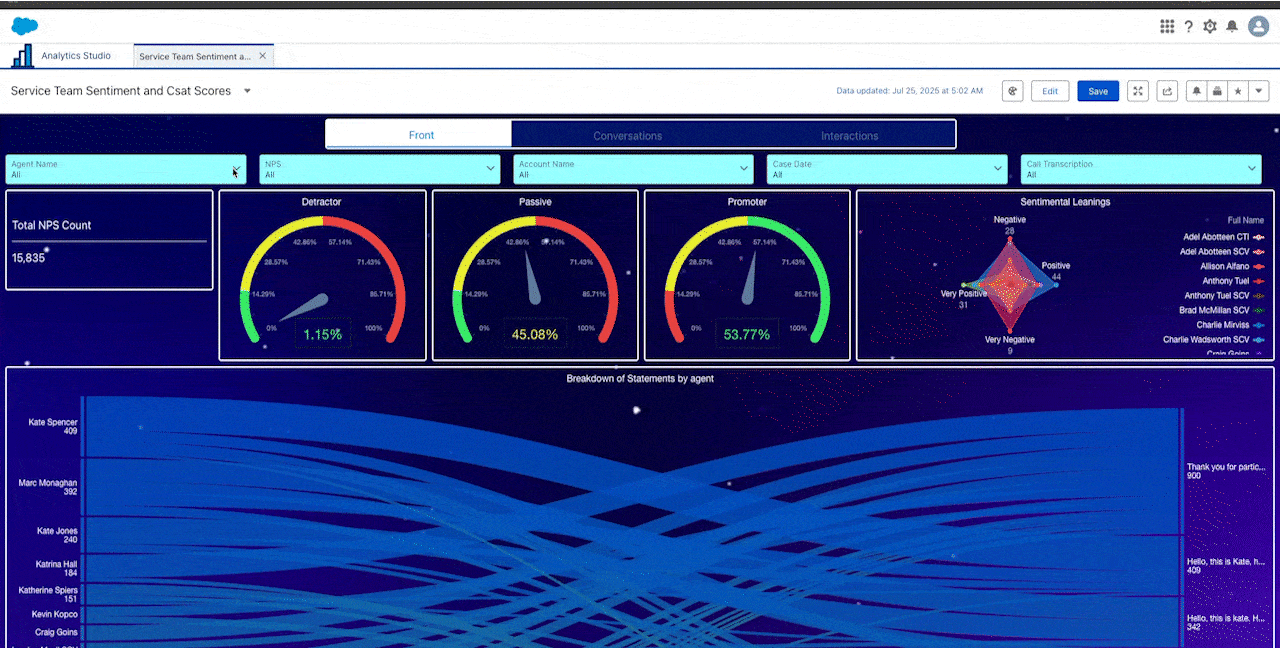The height and width of the screenshot is (650, 1280).
Task: Favorite the dashboard with star icon
Action: [x=1238, y=91]
